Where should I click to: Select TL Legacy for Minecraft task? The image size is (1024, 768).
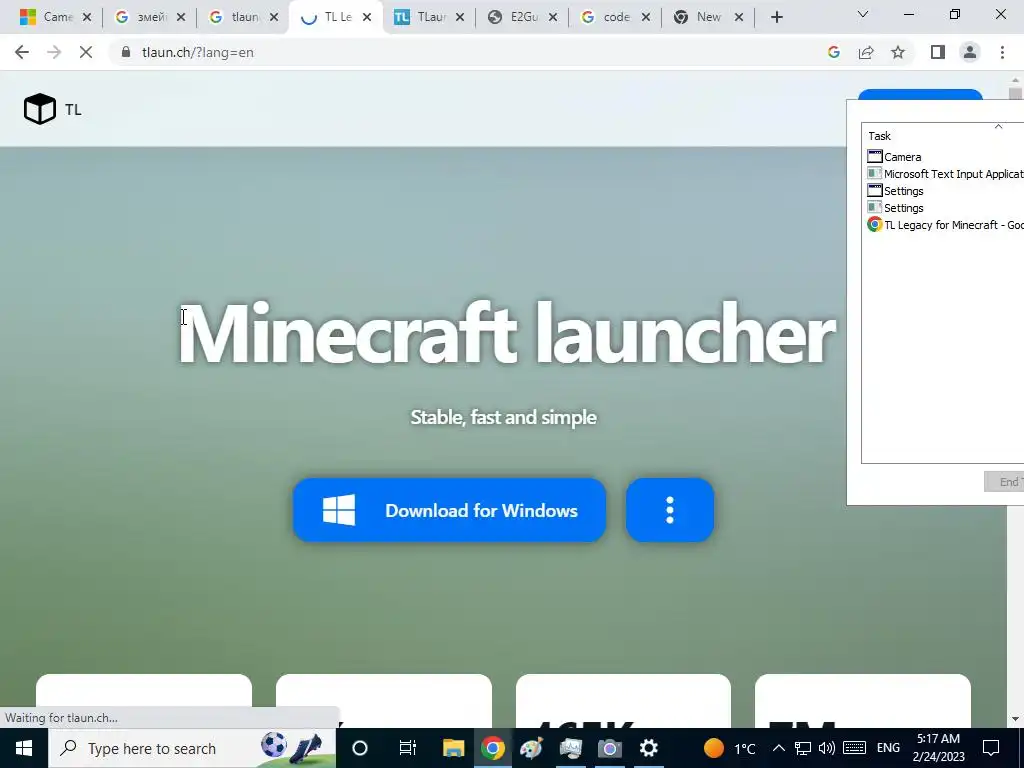click(x=944, y=225)
